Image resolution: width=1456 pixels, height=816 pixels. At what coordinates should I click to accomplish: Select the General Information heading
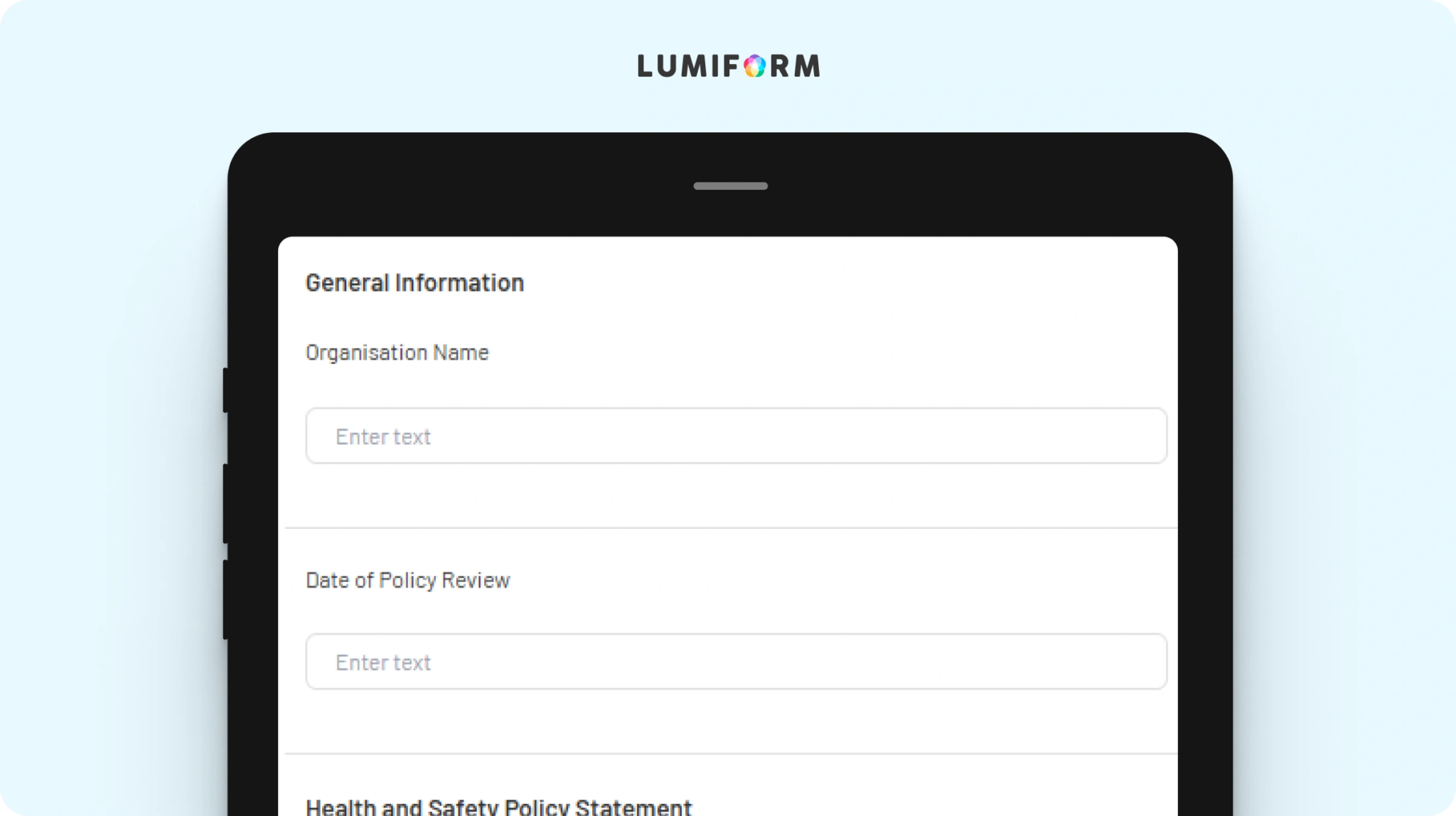[x=414, y=283]
